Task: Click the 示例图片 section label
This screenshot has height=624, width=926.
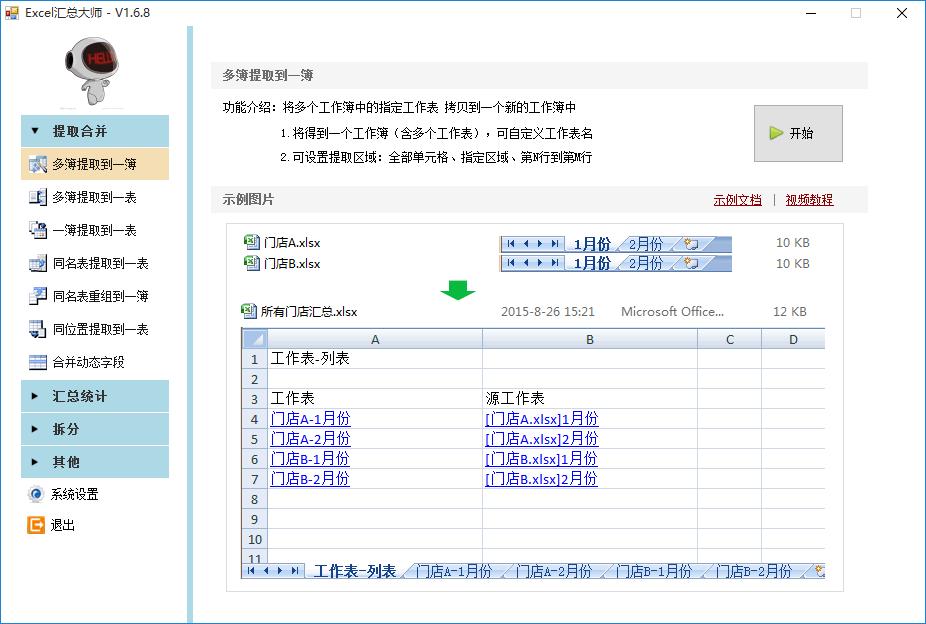Action: pyautogui.click(x=248, y=200)
